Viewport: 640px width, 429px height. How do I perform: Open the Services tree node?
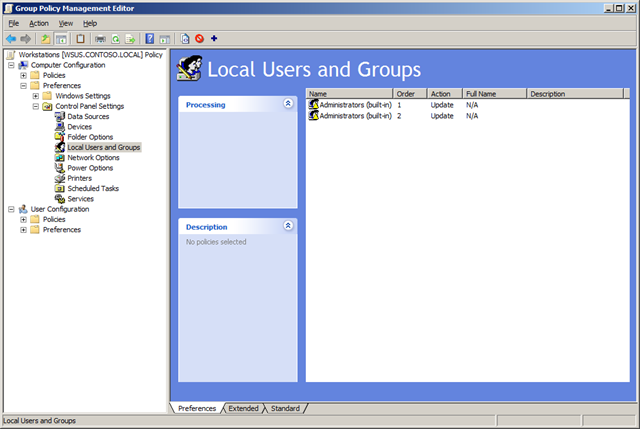(80, 199)
